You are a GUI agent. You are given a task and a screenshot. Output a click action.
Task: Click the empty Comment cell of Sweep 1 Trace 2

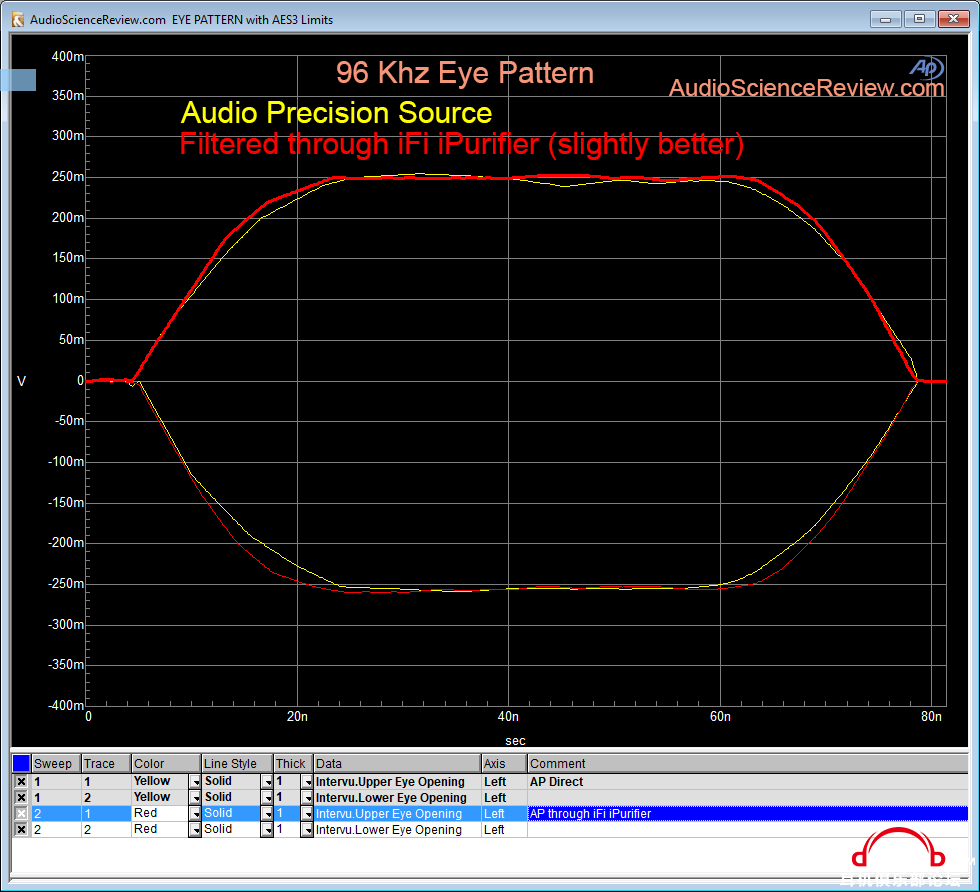pyautogui.click(x=748, y=798)
